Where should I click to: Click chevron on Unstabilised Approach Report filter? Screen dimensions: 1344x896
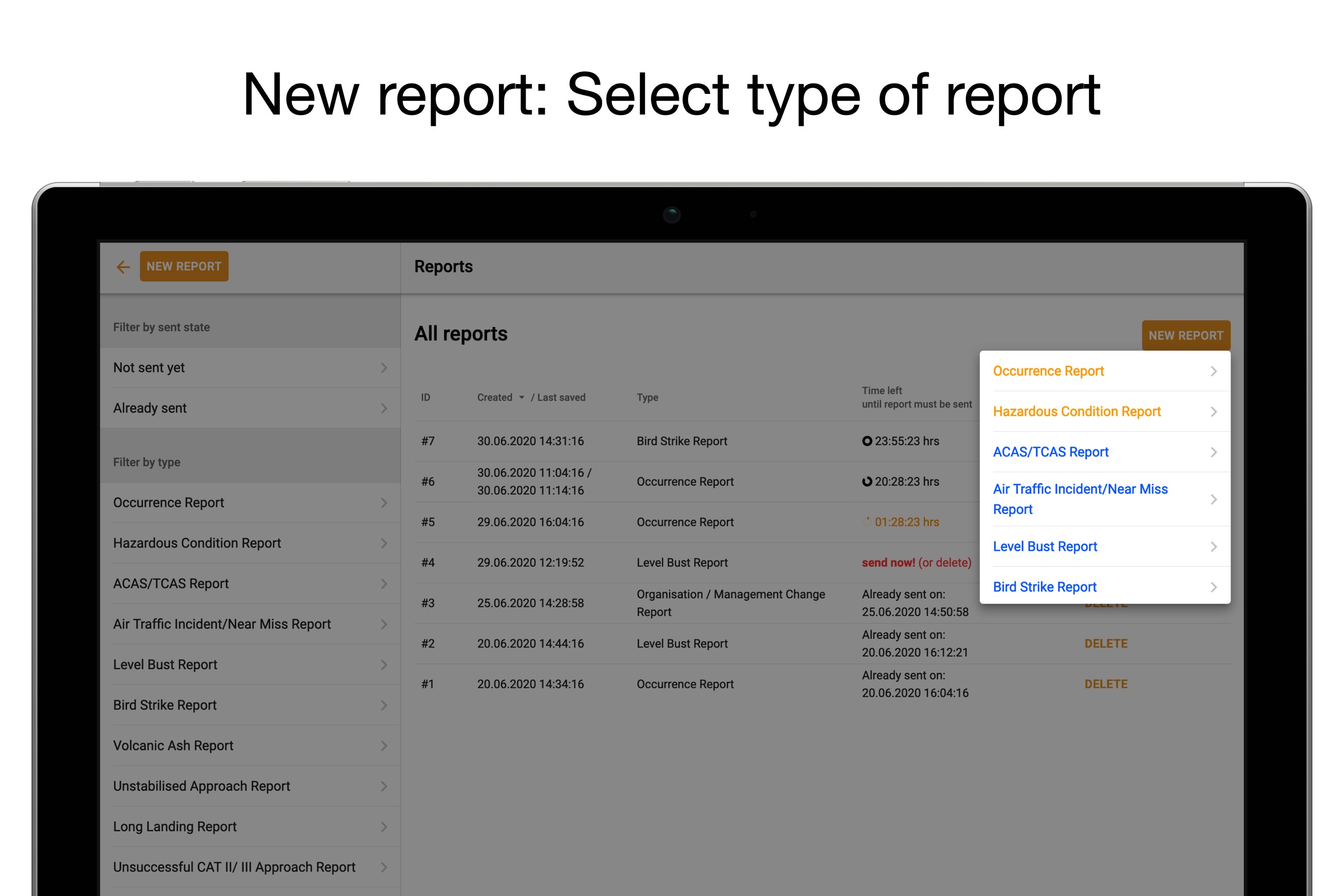pos(384,786)
